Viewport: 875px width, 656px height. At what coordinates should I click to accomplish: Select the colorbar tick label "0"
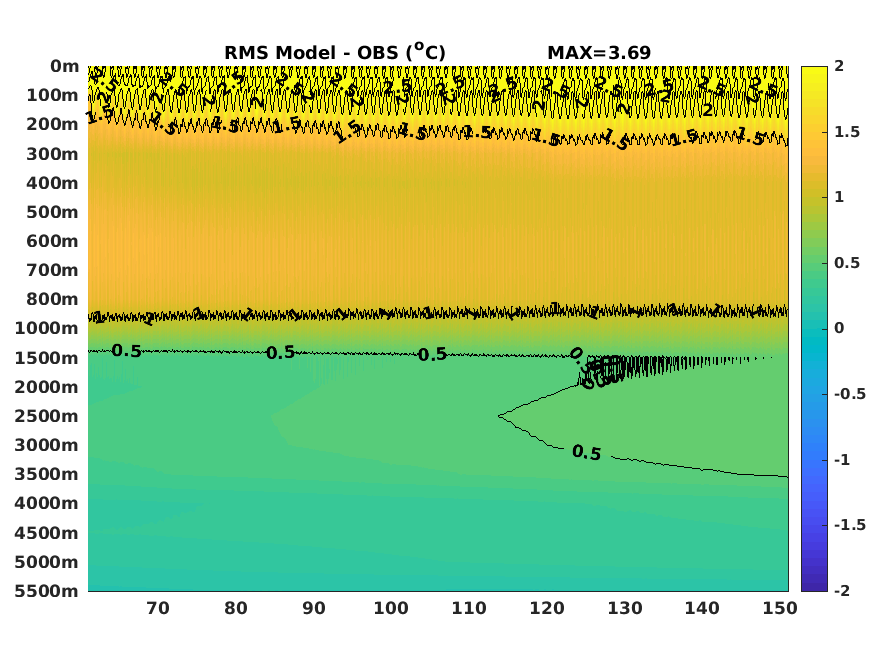click(839, 328)
